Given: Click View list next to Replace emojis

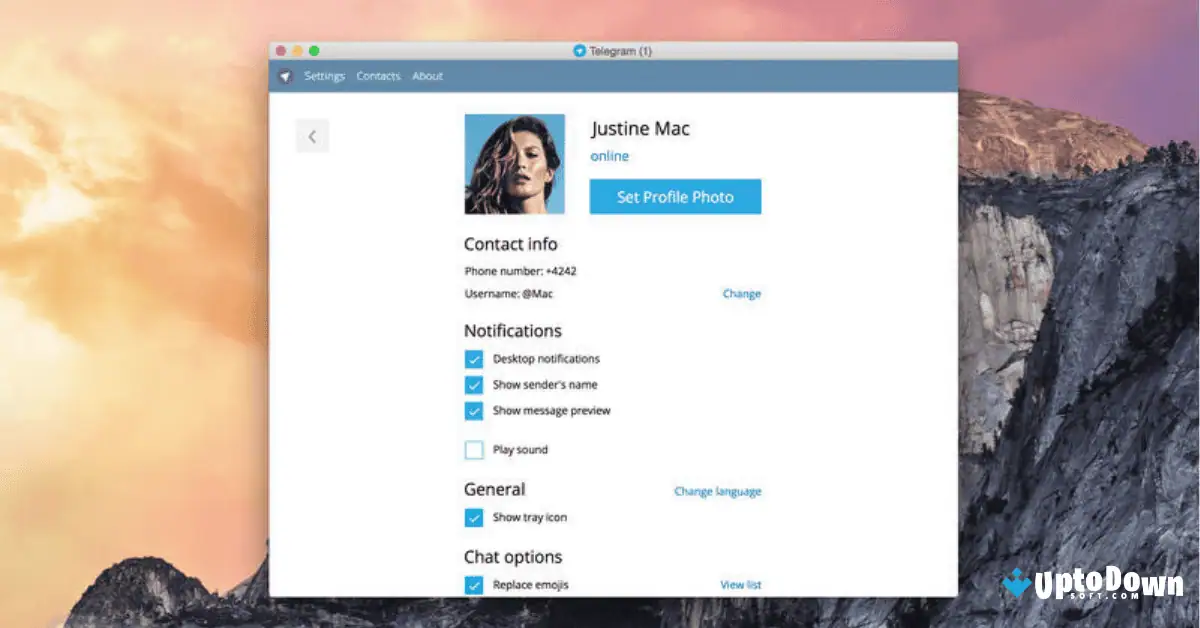Looking at the screenshot, I should coord(740,584).
